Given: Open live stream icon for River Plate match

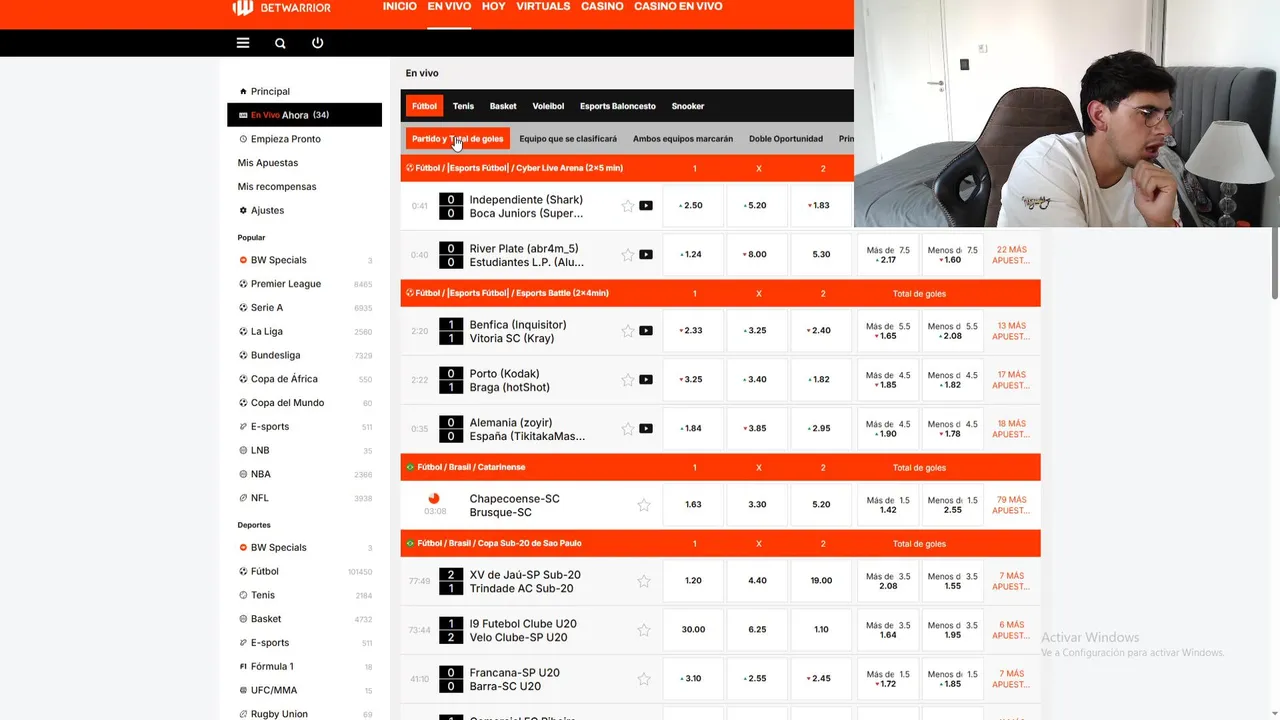Looking at the screenshot, I should point(646,255).
